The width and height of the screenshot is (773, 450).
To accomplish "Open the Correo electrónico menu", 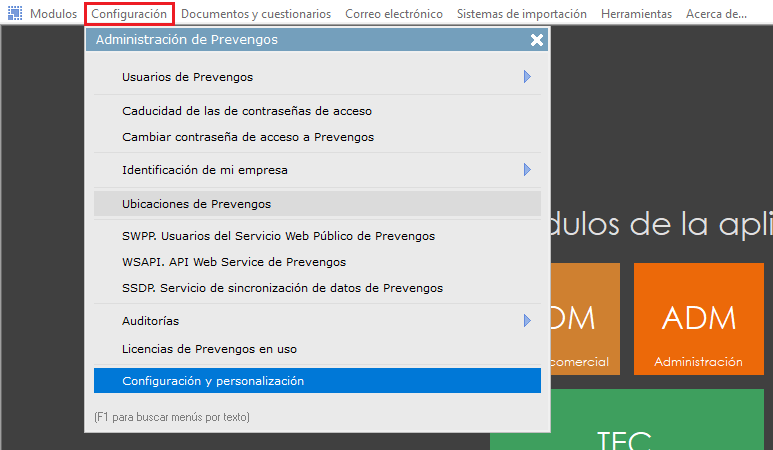I will pyautogui.click(x=393, y=14).
